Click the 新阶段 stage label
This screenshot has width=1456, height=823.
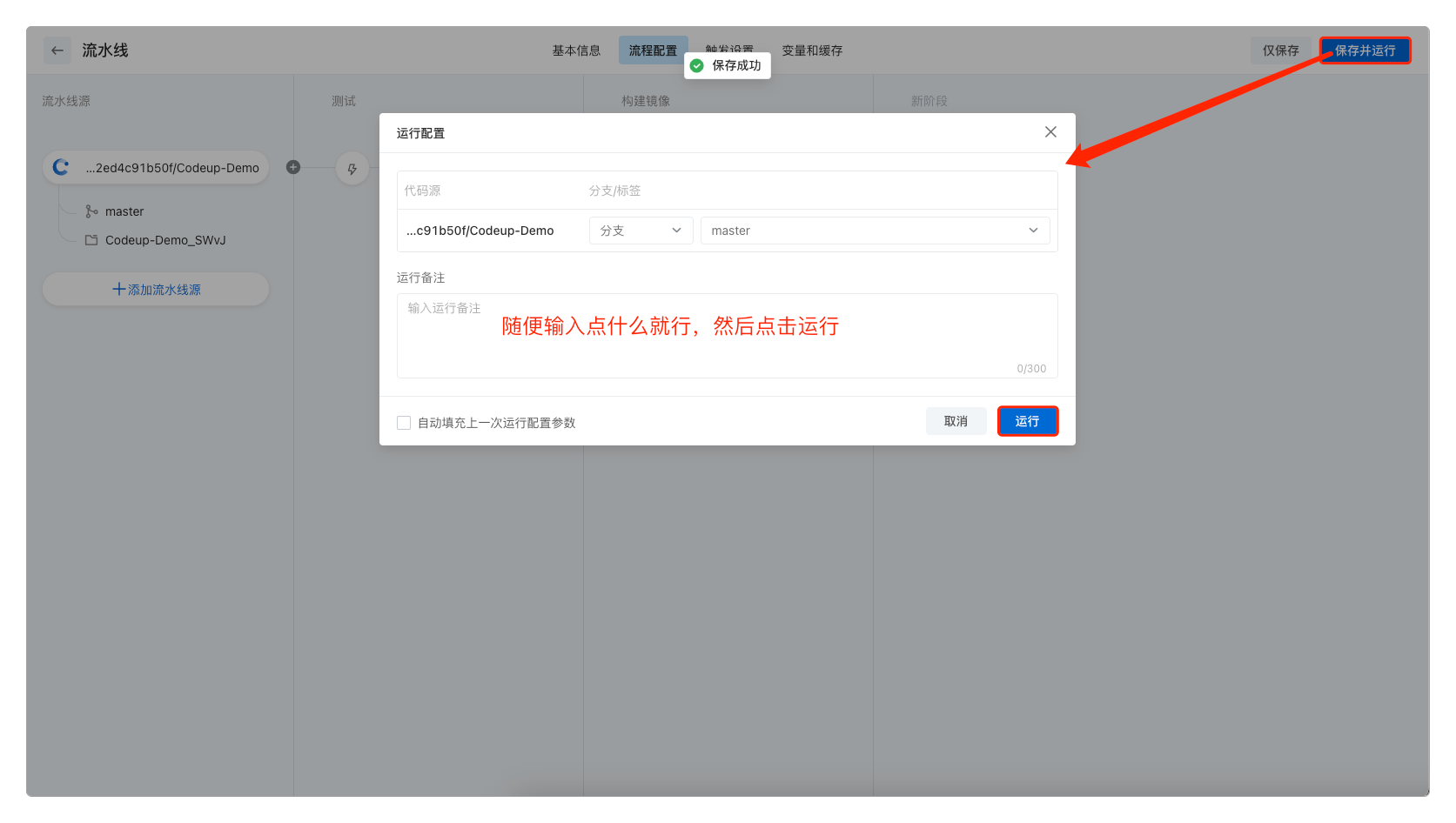[x=929, y=101]
